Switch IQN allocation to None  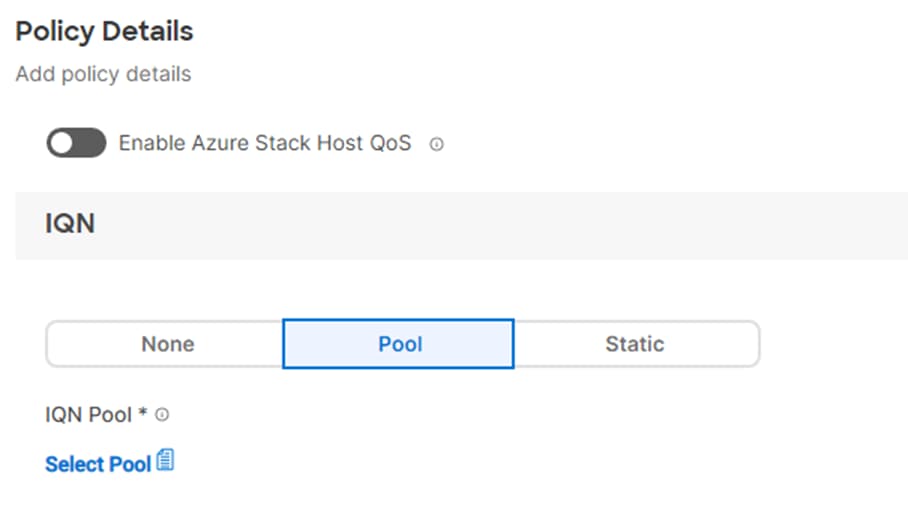click(x=165, y=344)
